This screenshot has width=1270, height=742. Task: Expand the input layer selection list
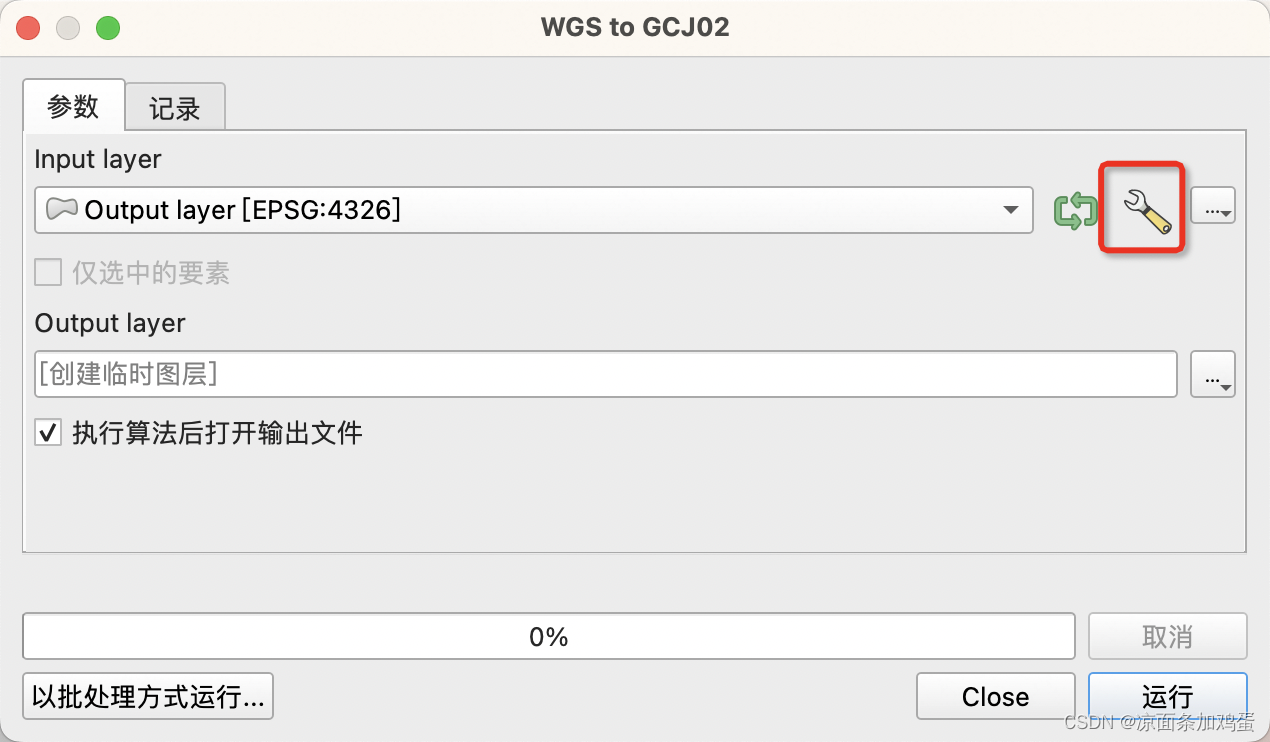coord(1013,210)
